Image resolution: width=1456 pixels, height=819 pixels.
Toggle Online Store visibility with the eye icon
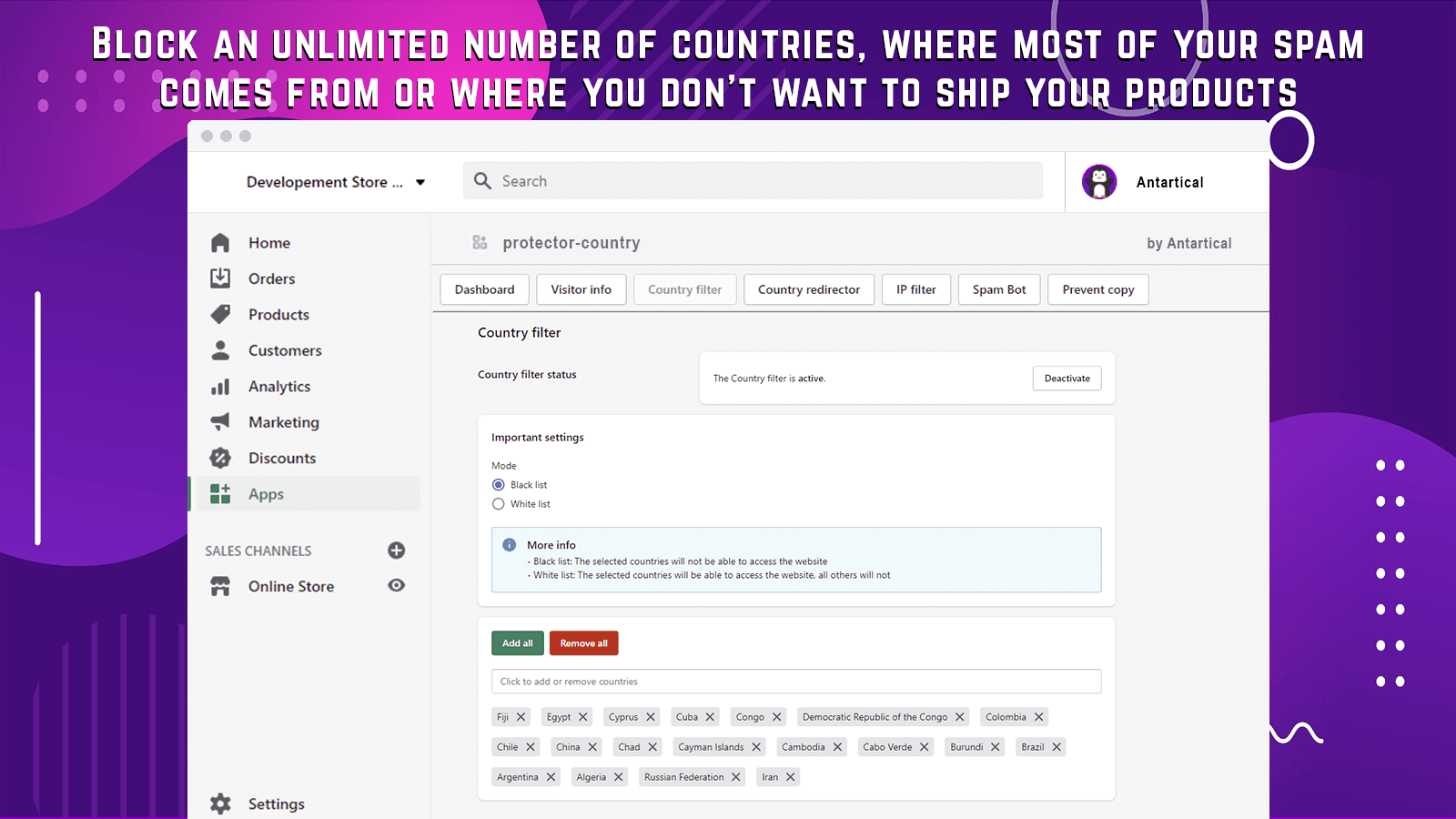(396, 586)
